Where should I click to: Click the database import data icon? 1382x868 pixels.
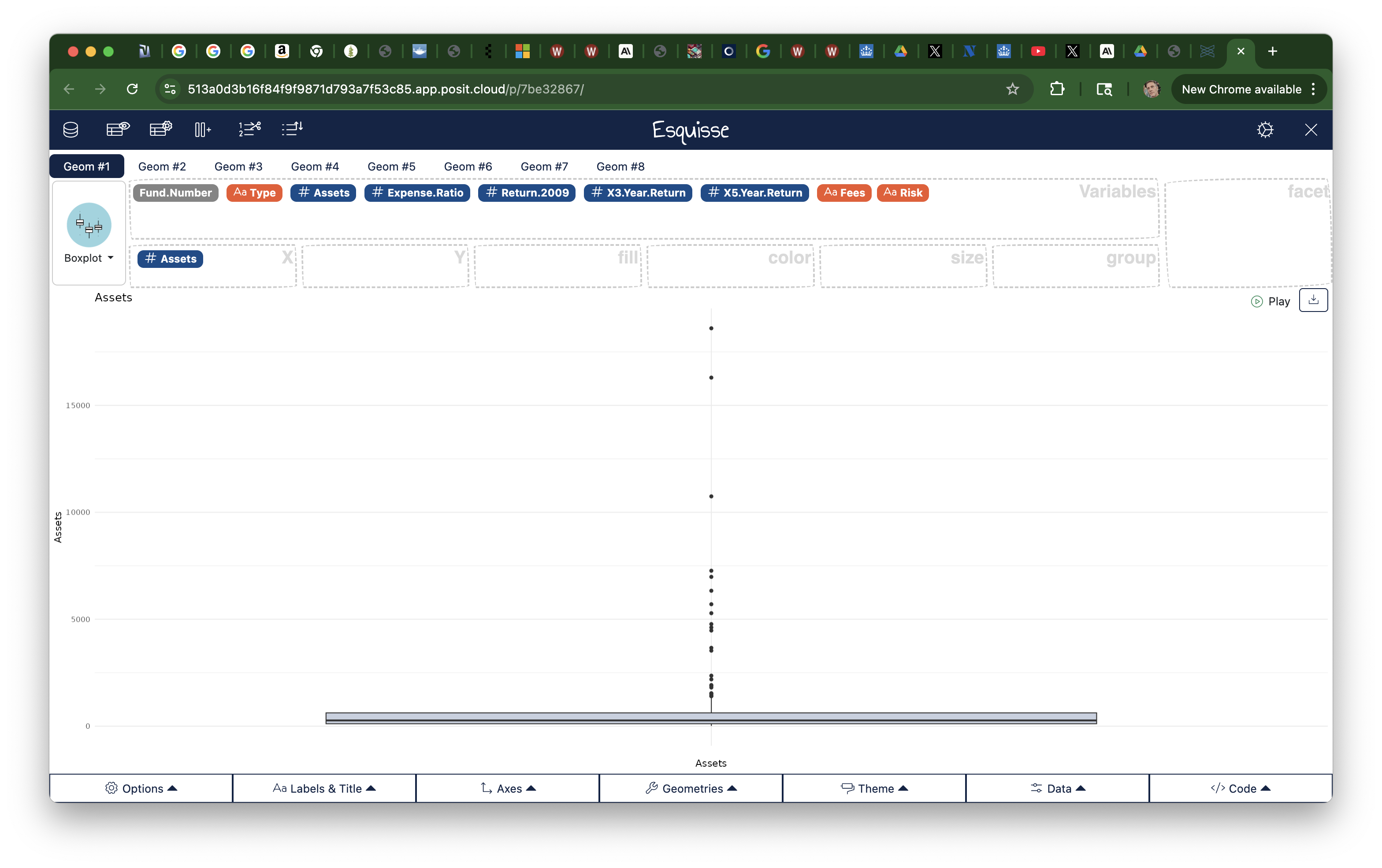[x=71, y=130]
